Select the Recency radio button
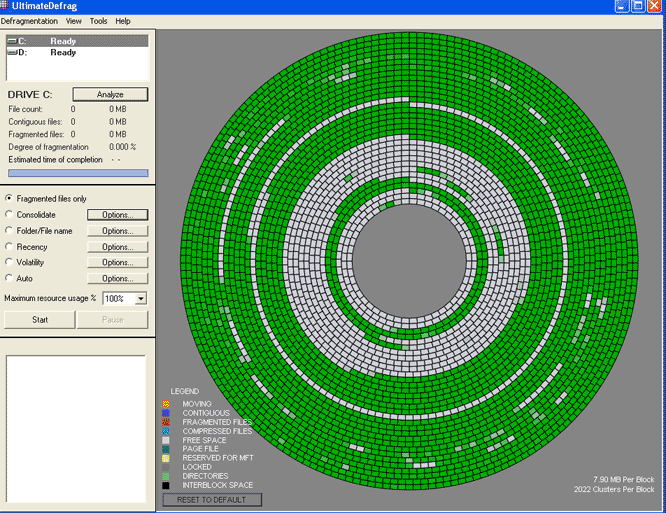This screenshot has height=513, width=666. (x=8, y=247)
